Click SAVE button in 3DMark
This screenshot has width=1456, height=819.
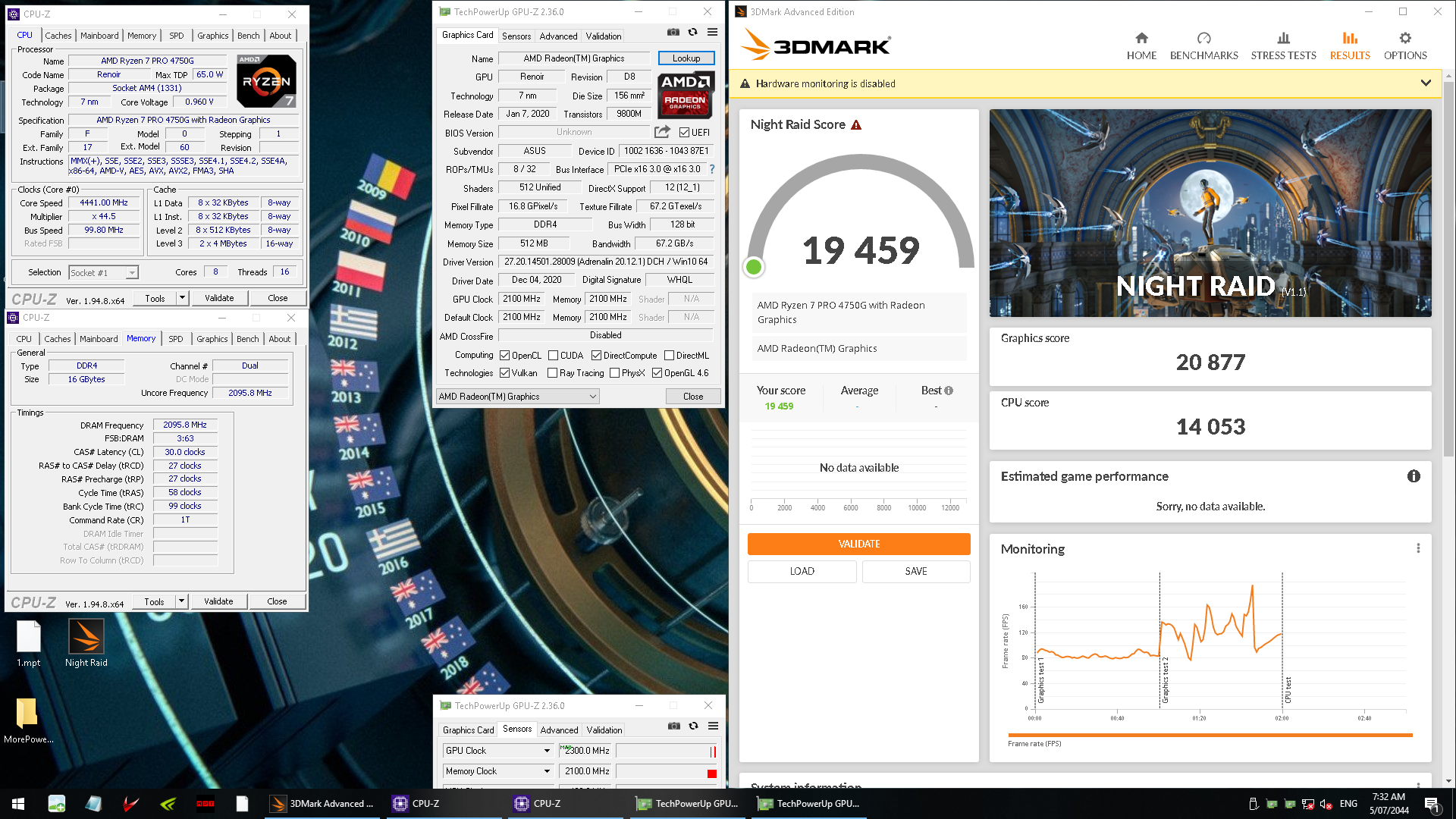(915, 571)
